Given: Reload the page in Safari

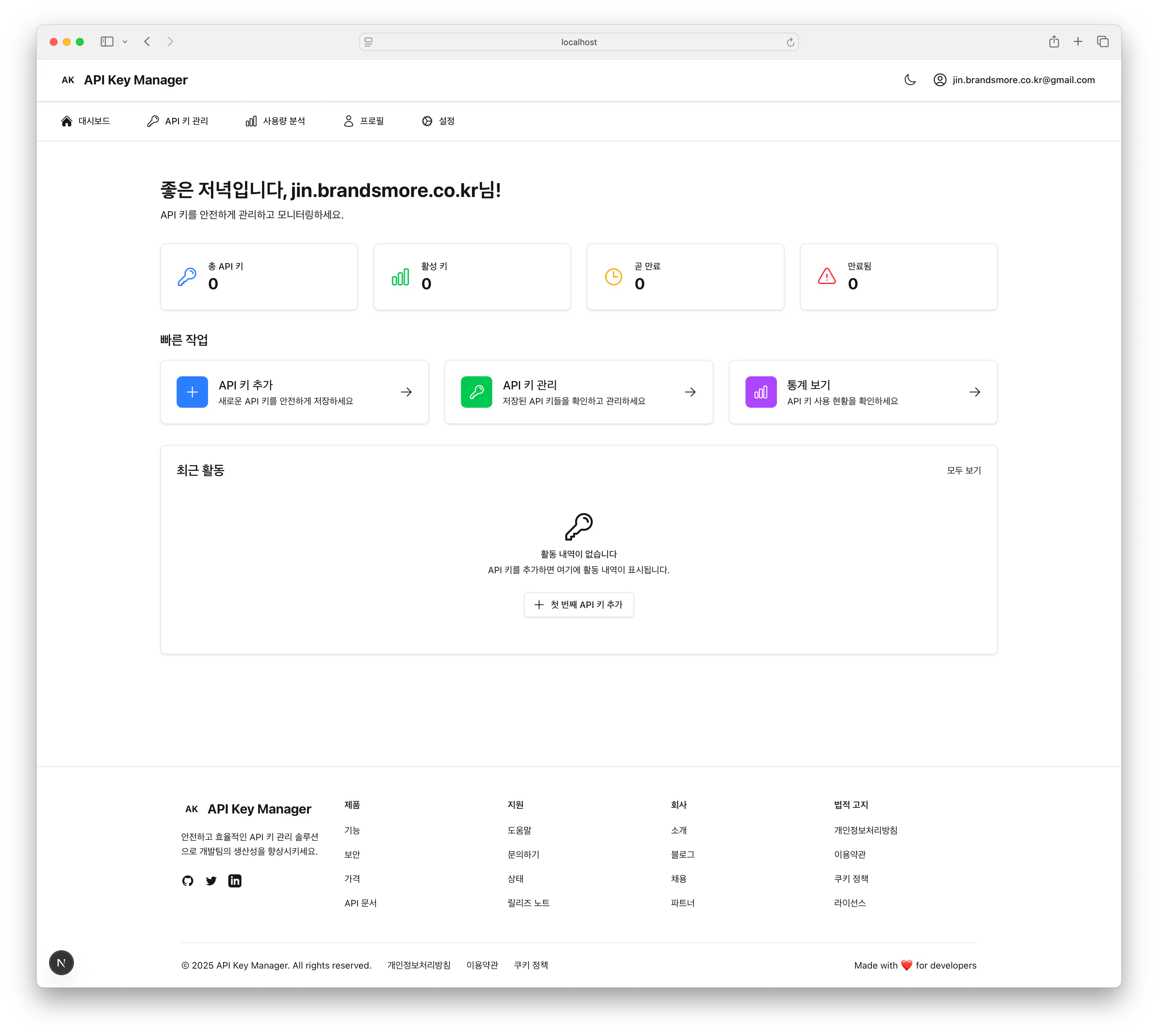Looking at the screenshot, I should 790,42.
